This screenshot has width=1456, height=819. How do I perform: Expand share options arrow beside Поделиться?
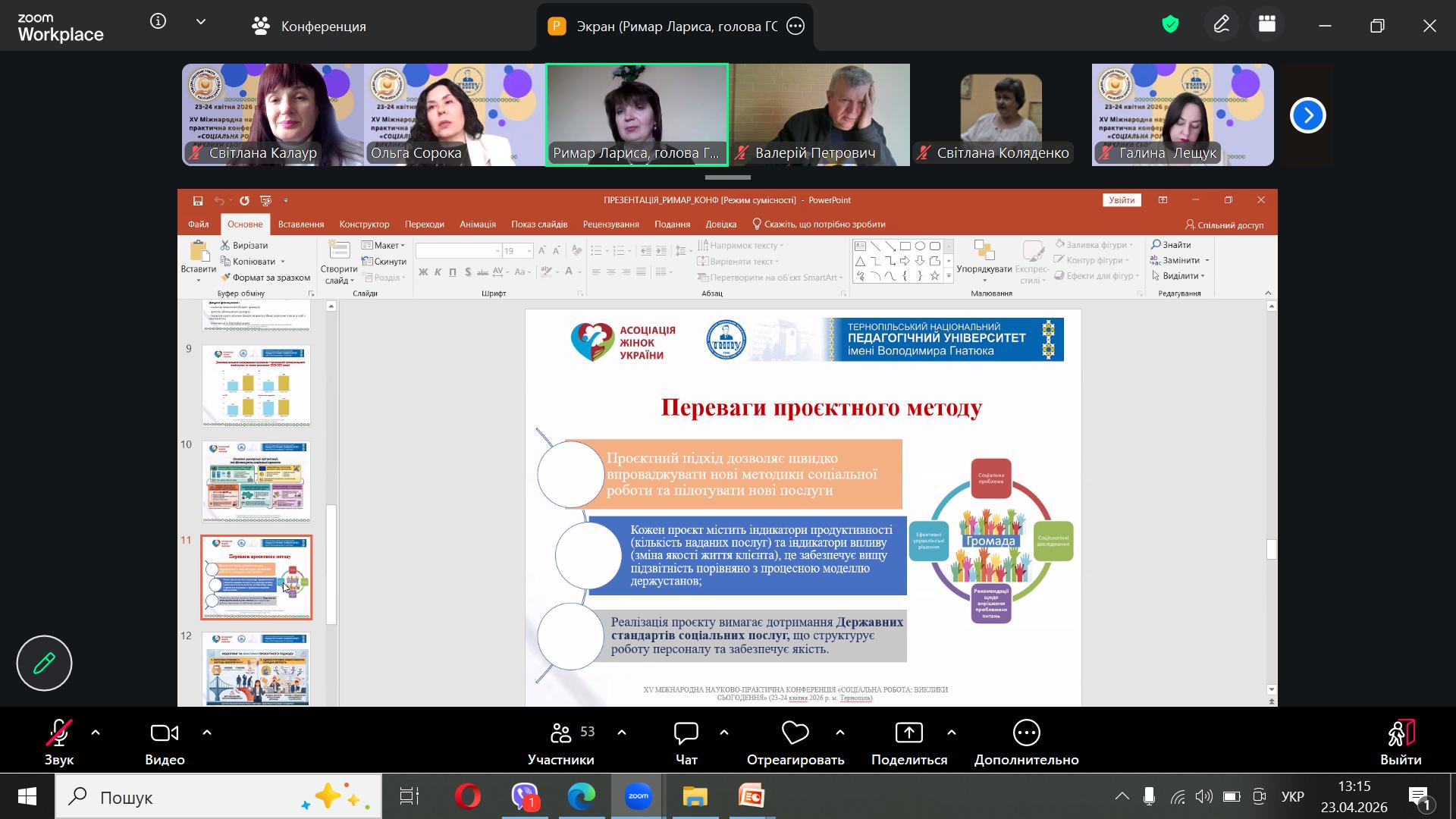952,733
